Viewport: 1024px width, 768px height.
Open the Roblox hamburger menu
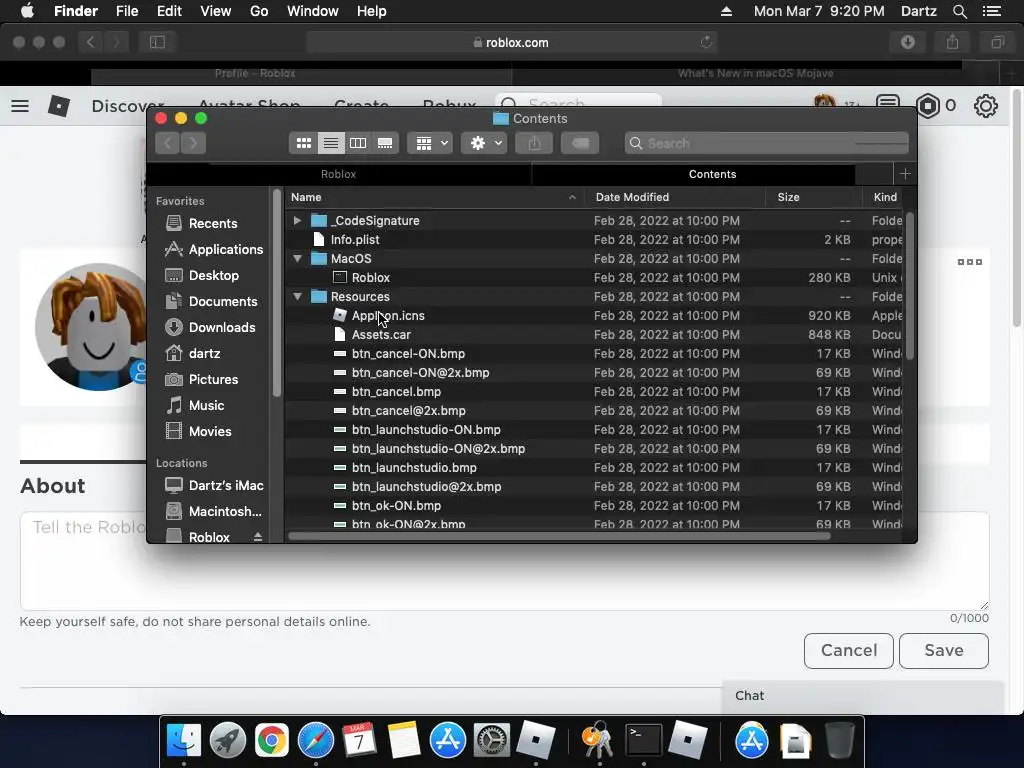[20, 105]
